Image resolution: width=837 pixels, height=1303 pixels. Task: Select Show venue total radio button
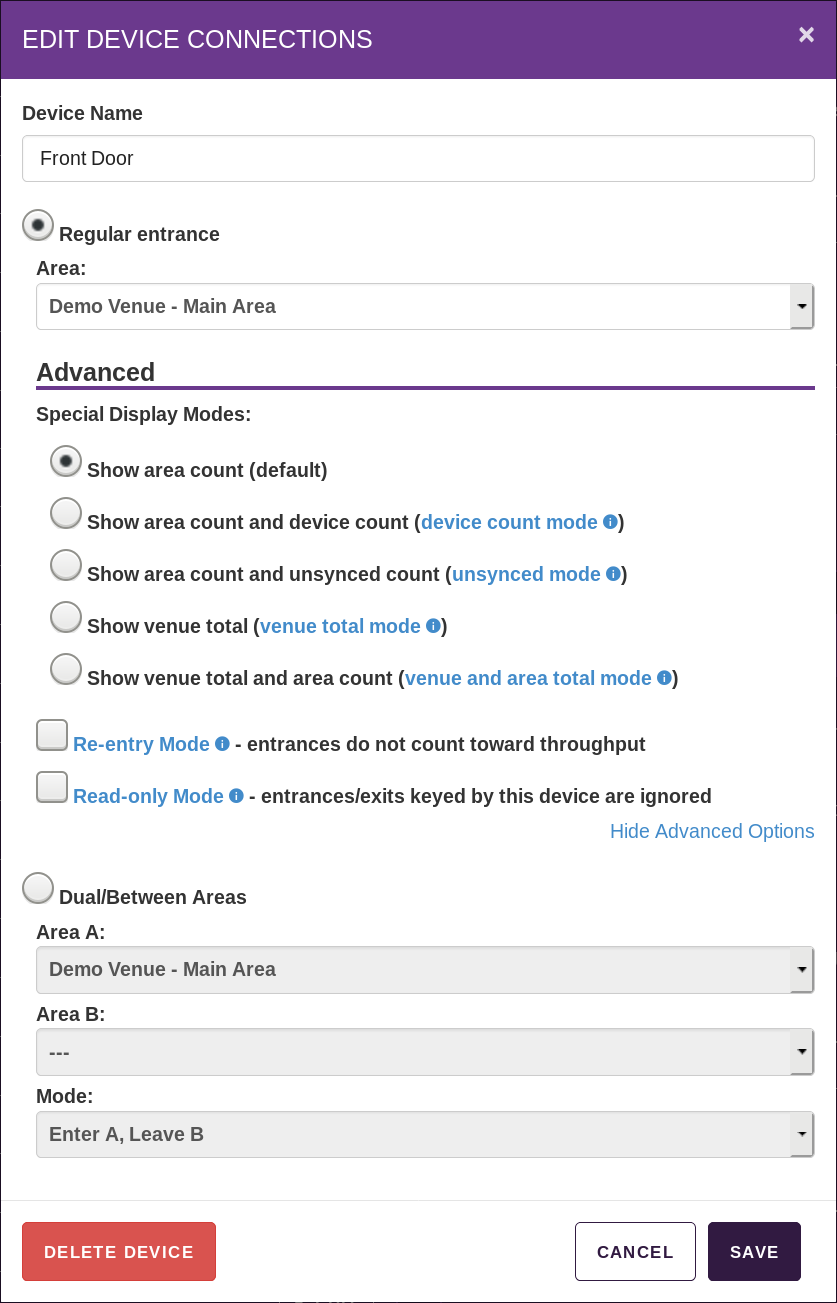click(66, 618)
